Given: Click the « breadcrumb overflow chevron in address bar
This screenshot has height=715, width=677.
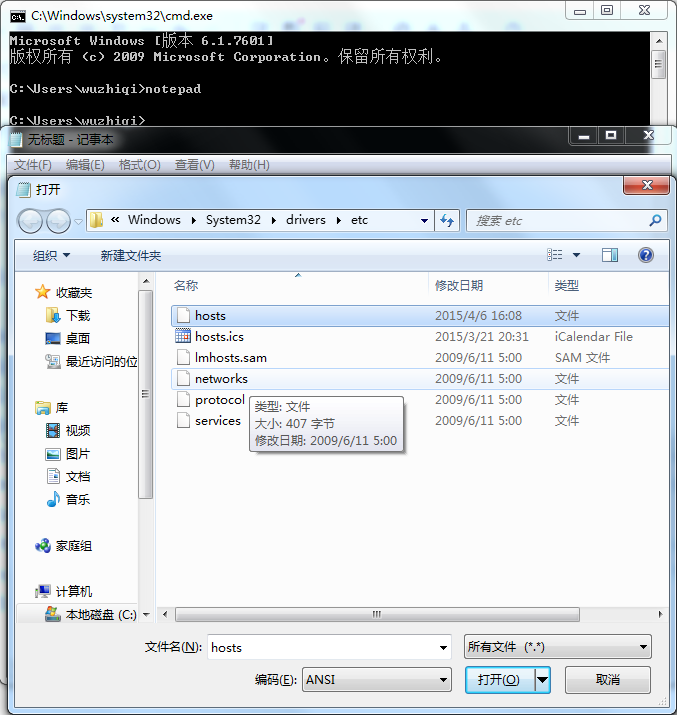Looking at the screenshot, I should 115,220.
